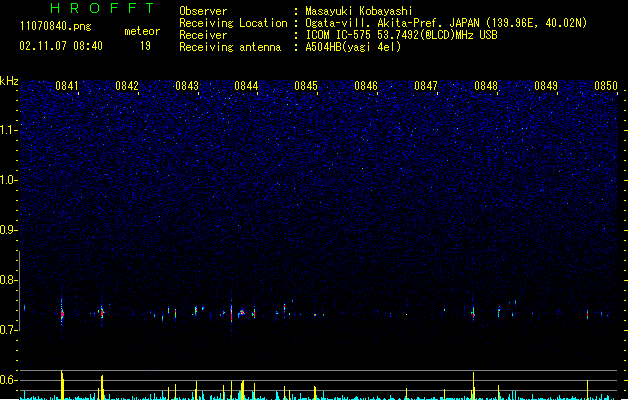
Task: Click receiver text ICOM IC-575 53.7492 MHz USB
Action: click(402, 35)
